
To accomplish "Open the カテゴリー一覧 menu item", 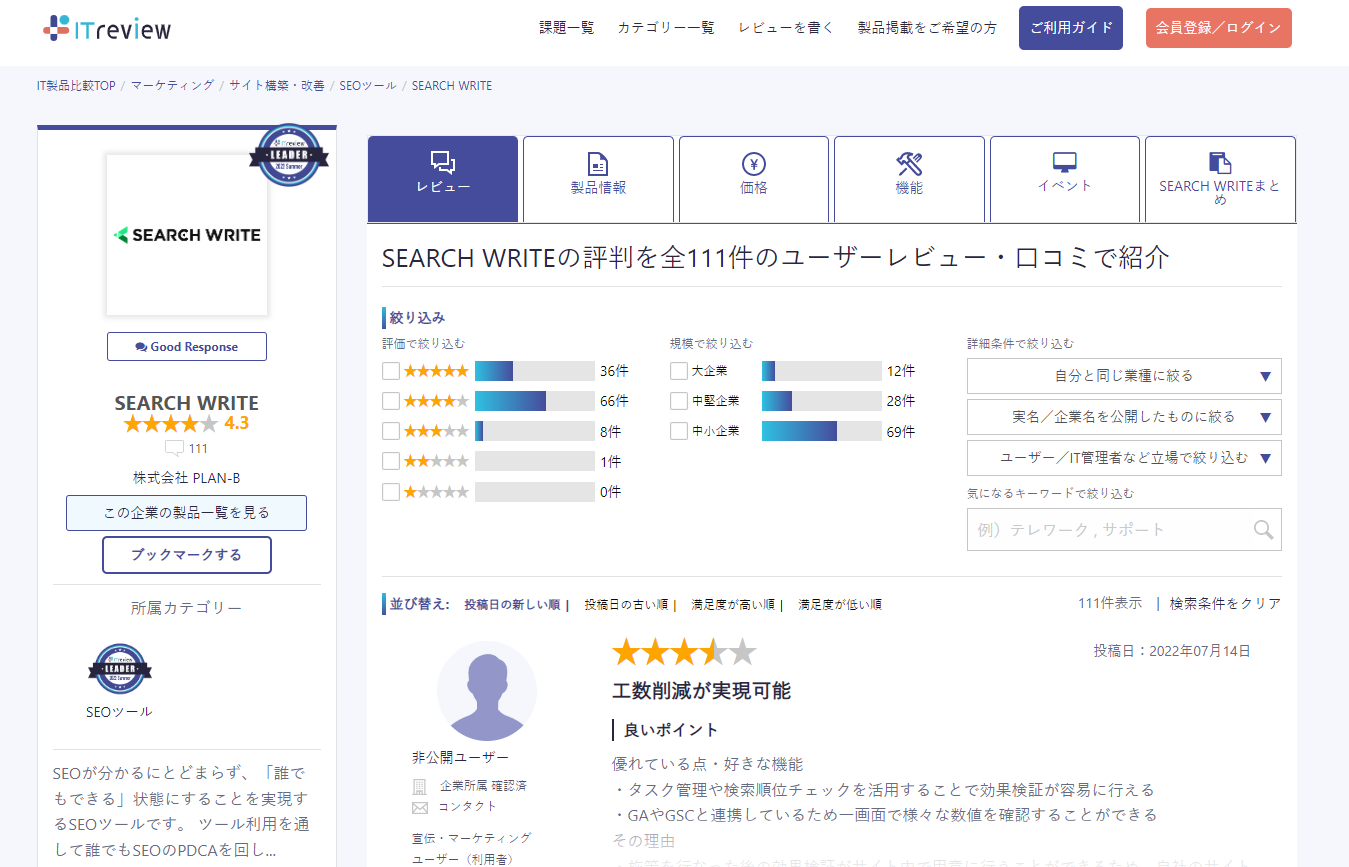I will [x=666, y=28].
